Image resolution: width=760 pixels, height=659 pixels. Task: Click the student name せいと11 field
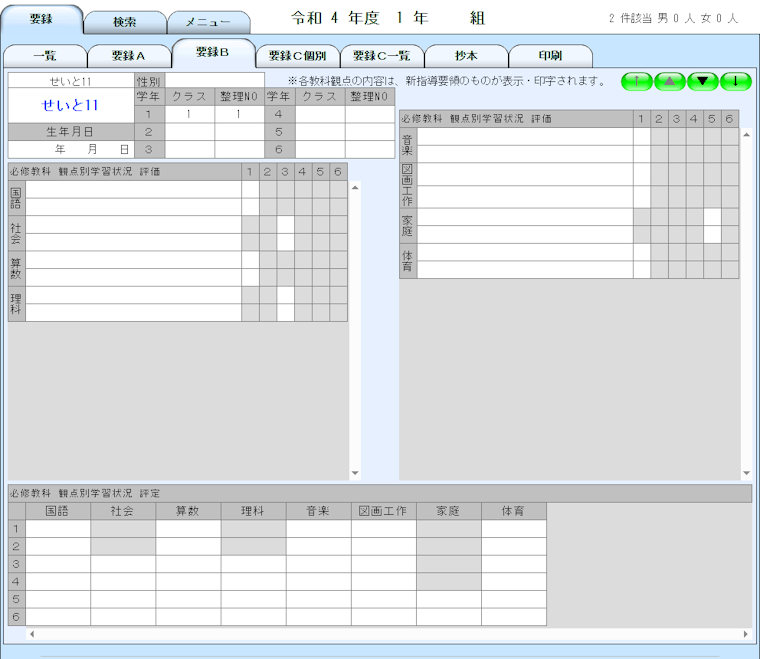pyautogui.click(x=70, y=105)
